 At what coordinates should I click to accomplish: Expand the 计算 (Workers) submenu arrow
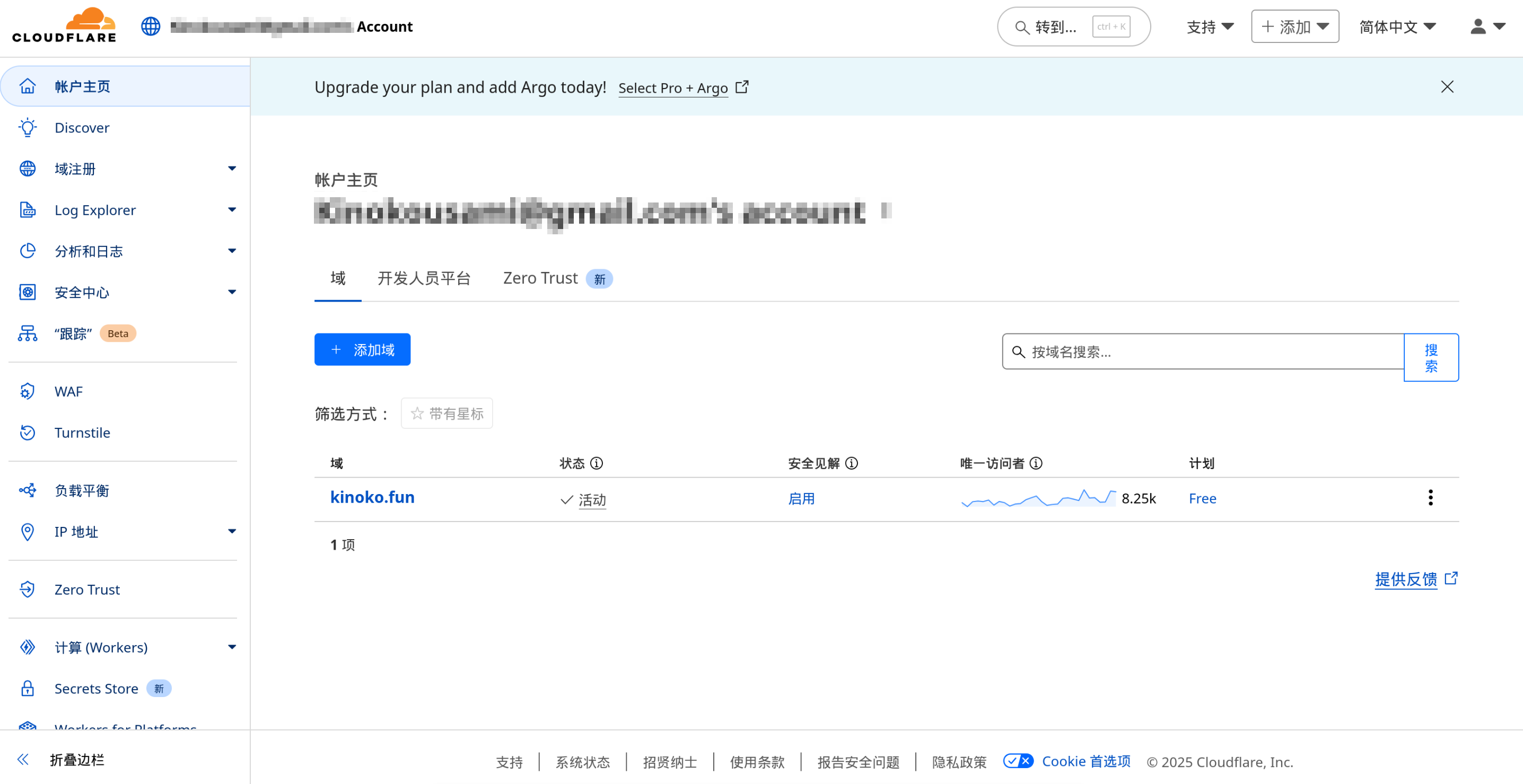232,648
